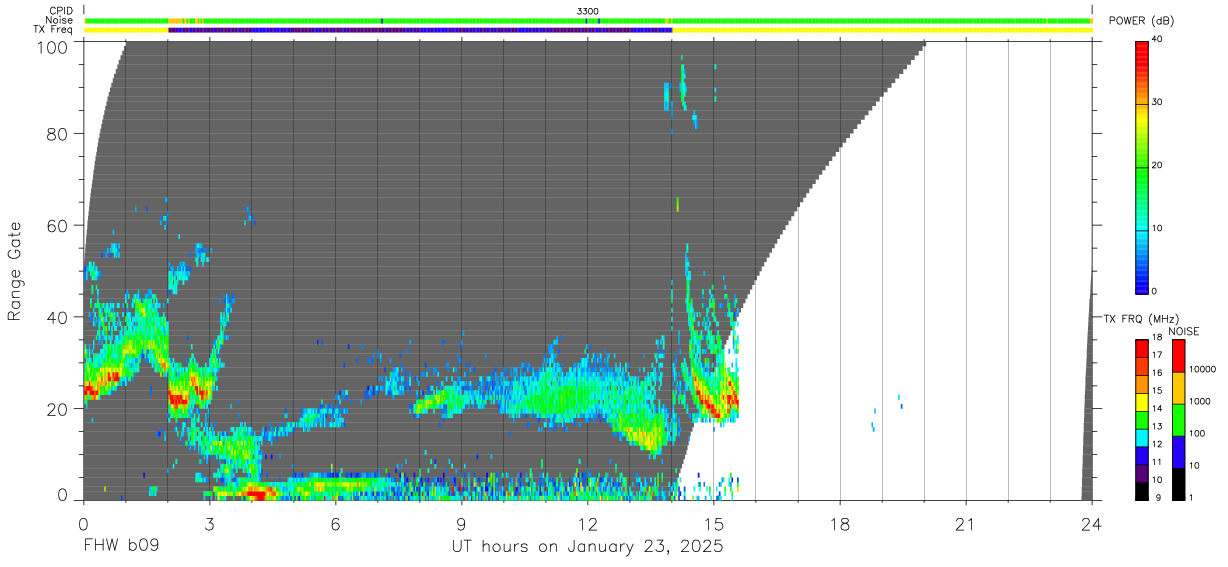Click the 1000 label on the NOISE scale
Viewport: 1228px width, 567px height.
[x=1201, y=401]
